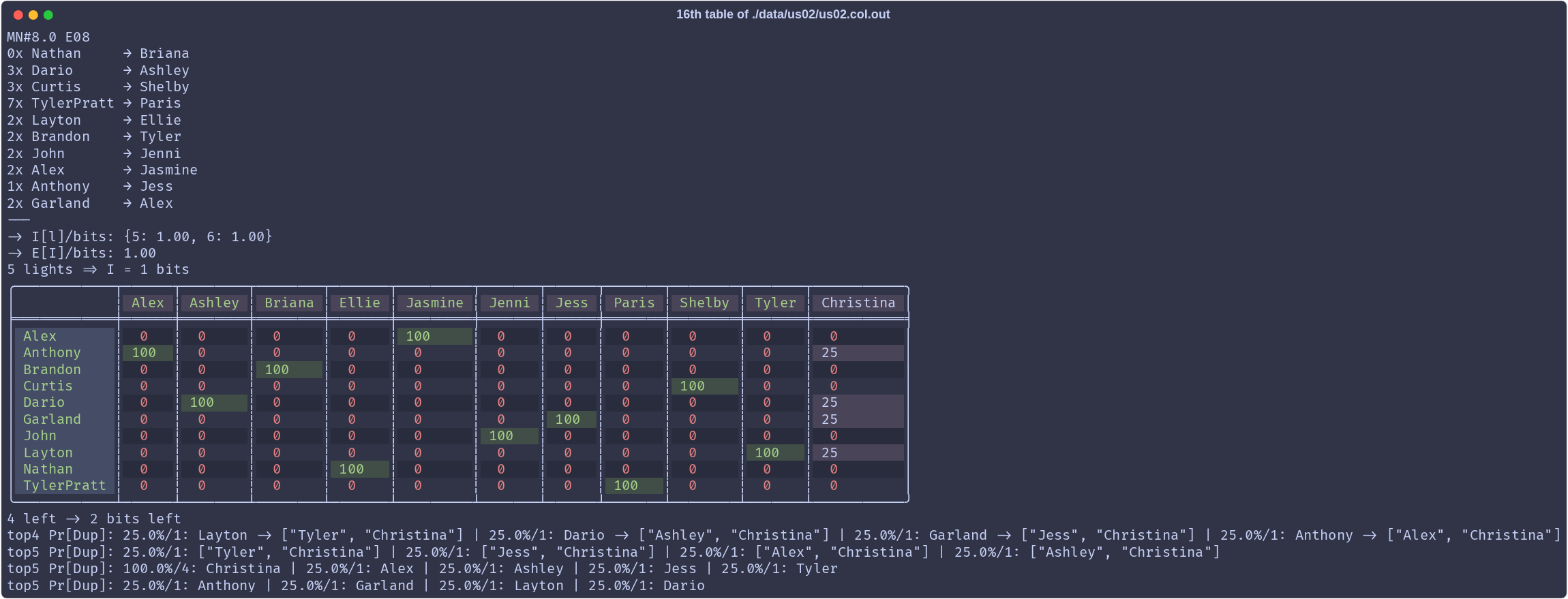Viewport: 1568px width, 599px height.
Task: Click the 25 cell for Anthony under Christina
Action: point(858,352)
